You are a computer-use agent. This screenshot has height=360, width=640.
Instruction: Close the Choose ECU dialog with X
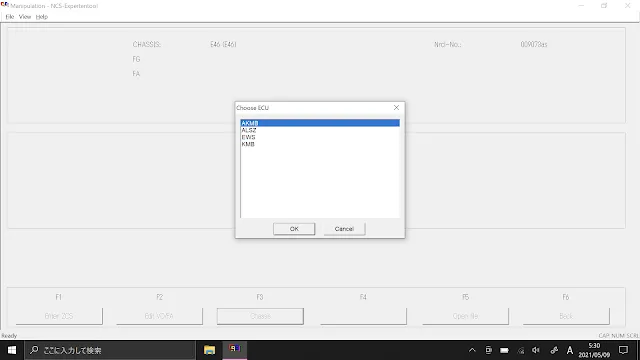click(396, 107)
